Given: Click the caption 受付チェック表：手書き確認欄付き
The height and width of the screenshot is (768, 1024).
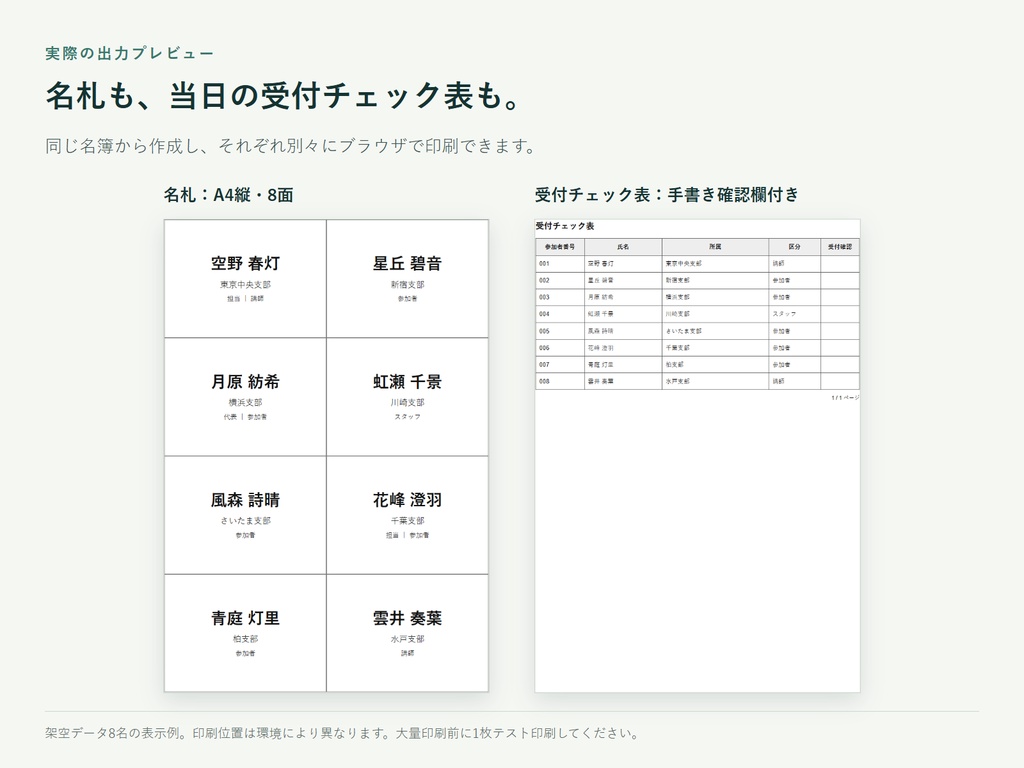Looking at the screenshot, I should [667, 195].
